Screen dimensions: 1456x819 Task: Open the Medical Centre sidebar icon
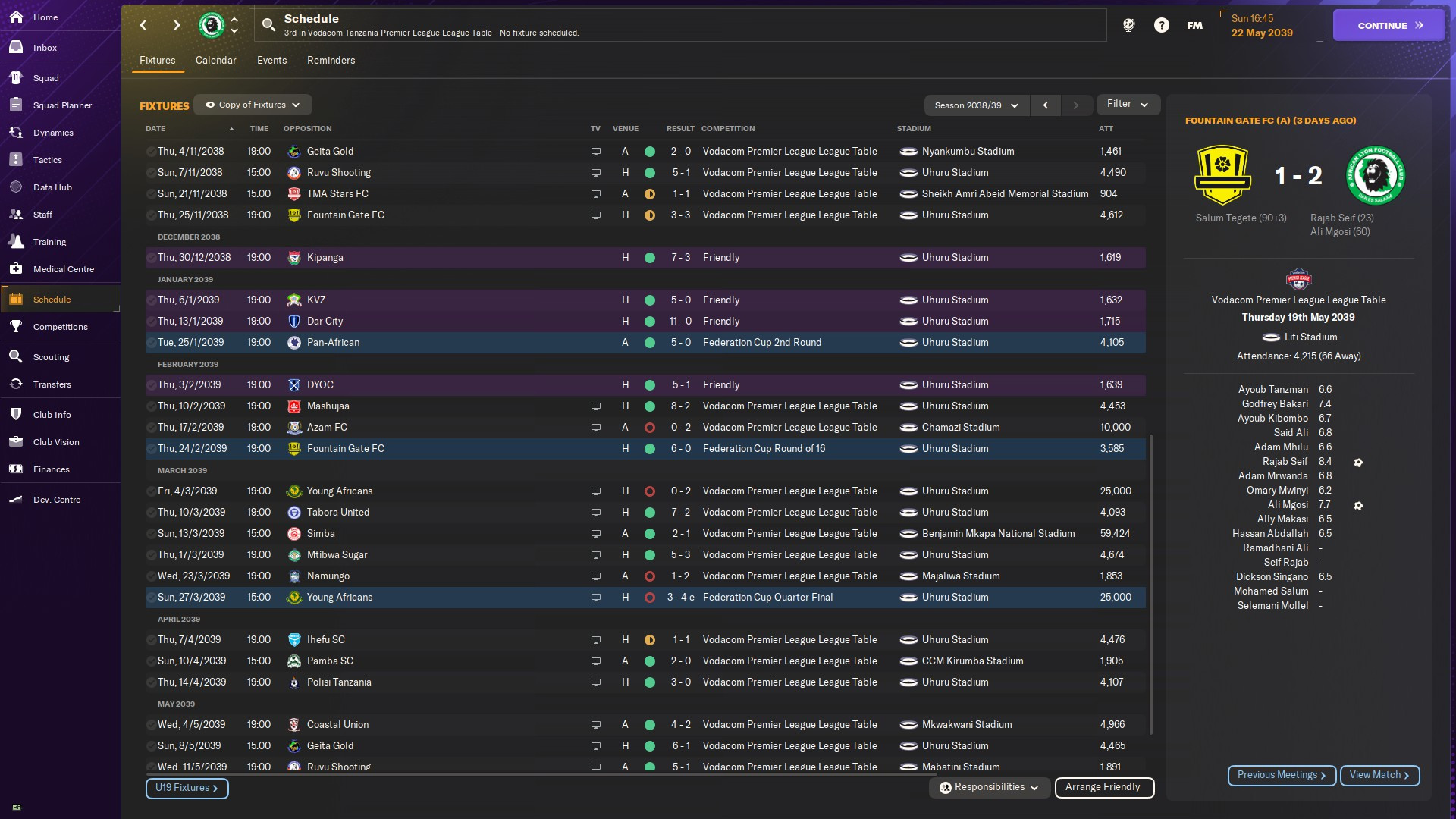[x=16, y=269]
